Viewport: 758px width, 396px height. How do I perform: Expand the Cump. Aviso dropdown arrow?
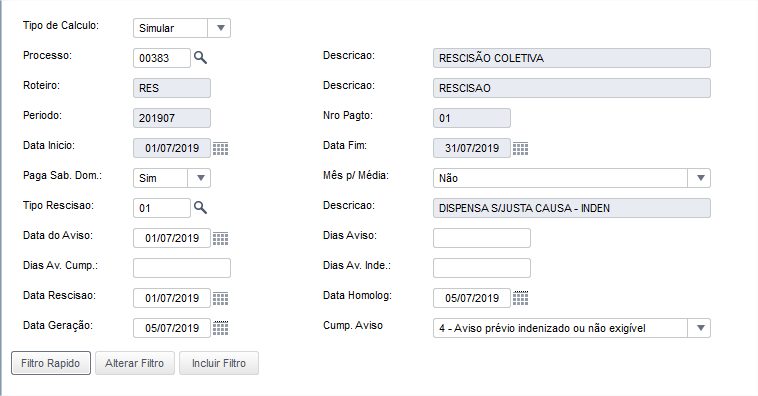[x=700, y=328]
